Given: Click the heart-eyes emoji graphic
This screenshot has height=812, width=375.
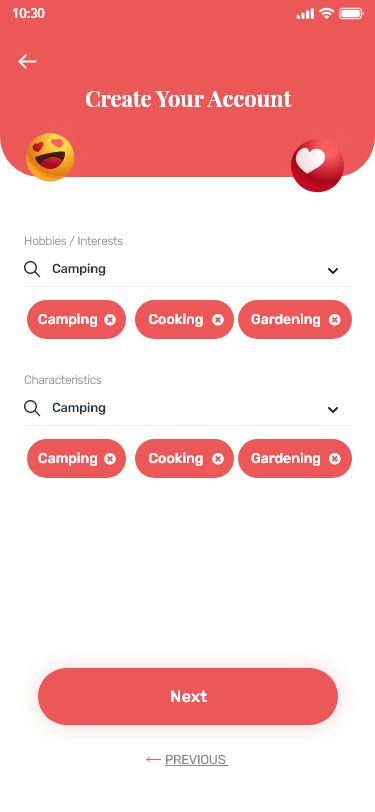Looking at the screenshot, I should [x=50, y=157].
